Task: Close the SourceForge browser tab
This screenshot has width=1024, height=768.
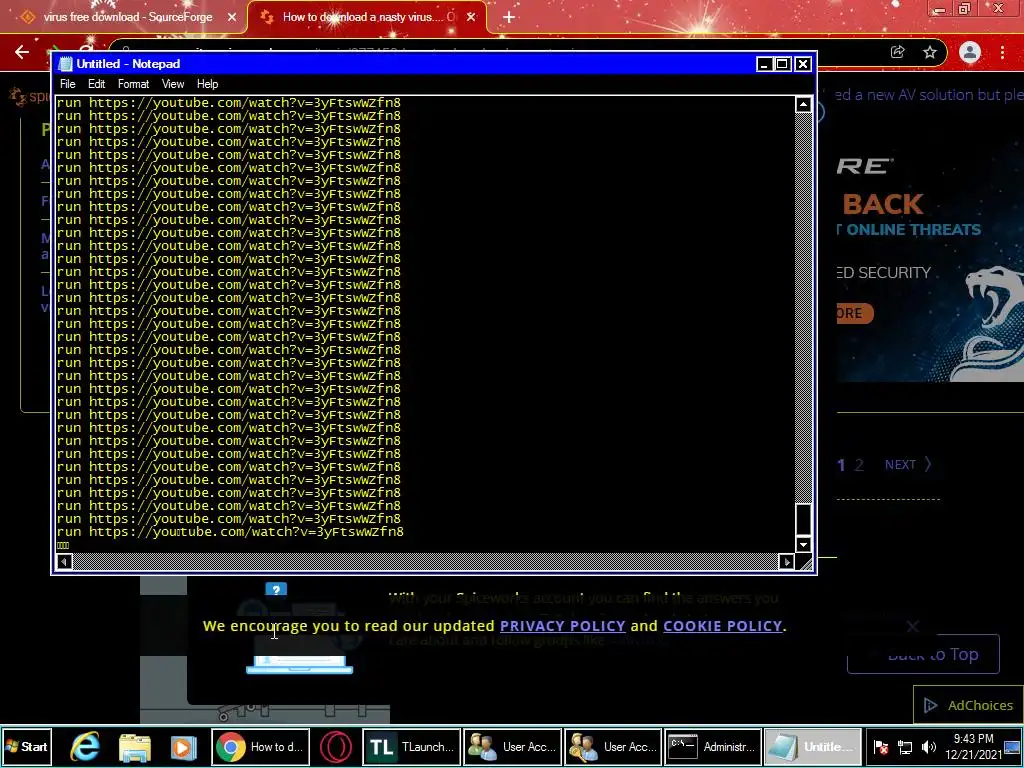Action: [232, 17]
